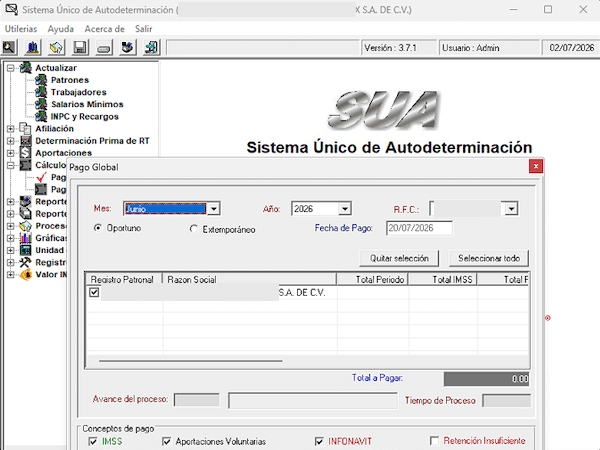The width and height of the screenshot is (600, 450).
Task: Collapse the Actualizar tree node
Action: [x=10, y=68]
